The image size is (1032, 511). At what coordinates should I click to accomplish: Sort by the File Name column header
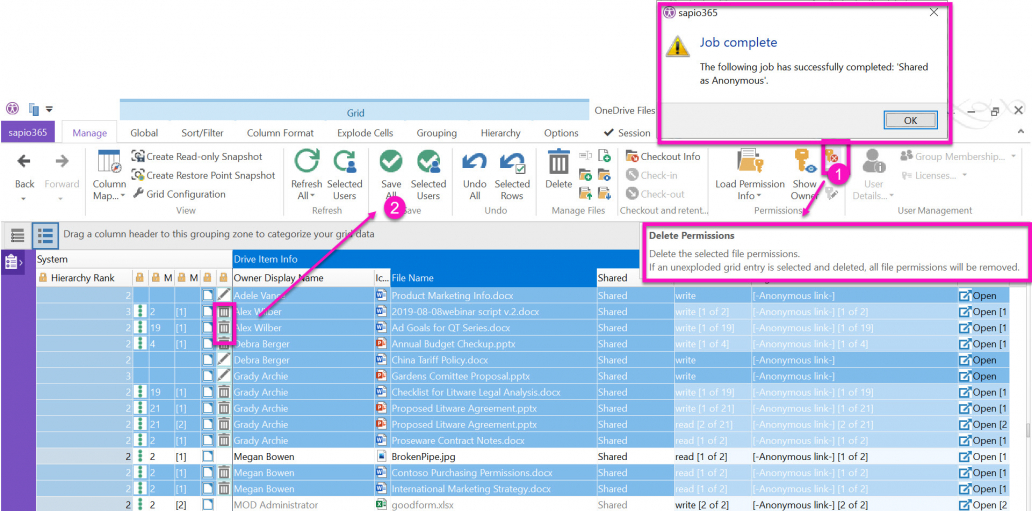[493, 279]
